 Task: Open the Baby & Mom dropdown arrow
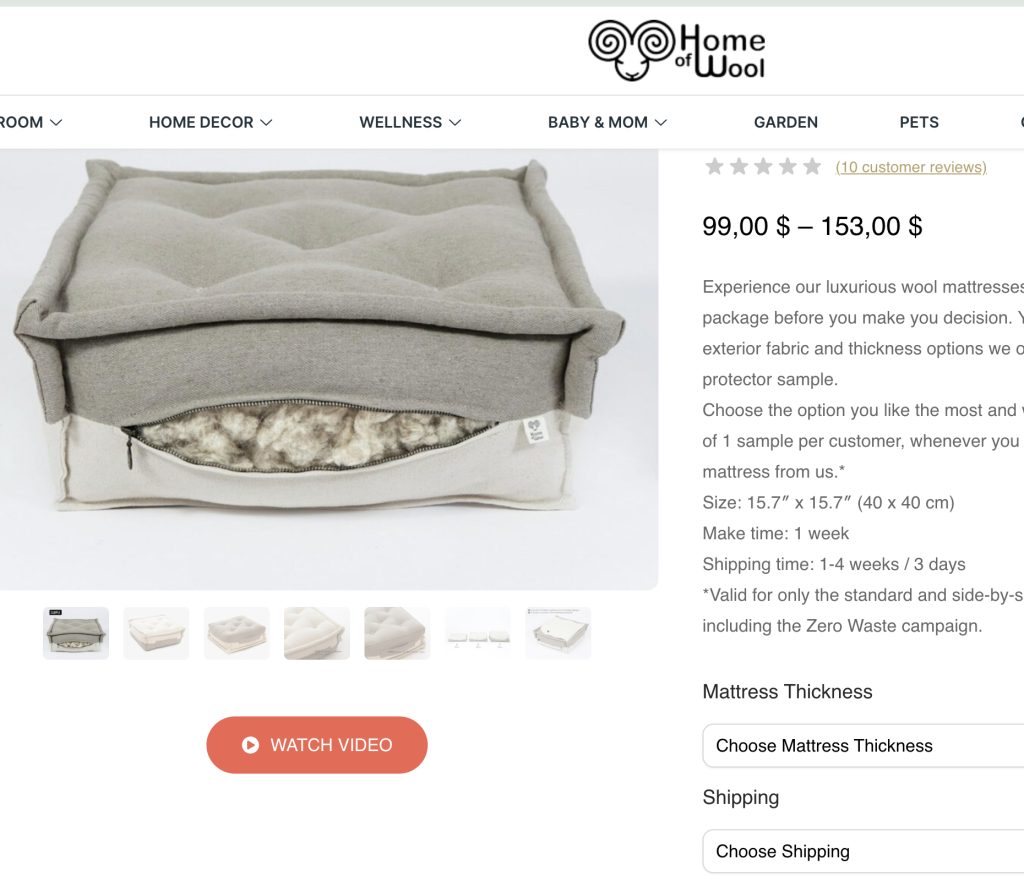pos(661,122)
